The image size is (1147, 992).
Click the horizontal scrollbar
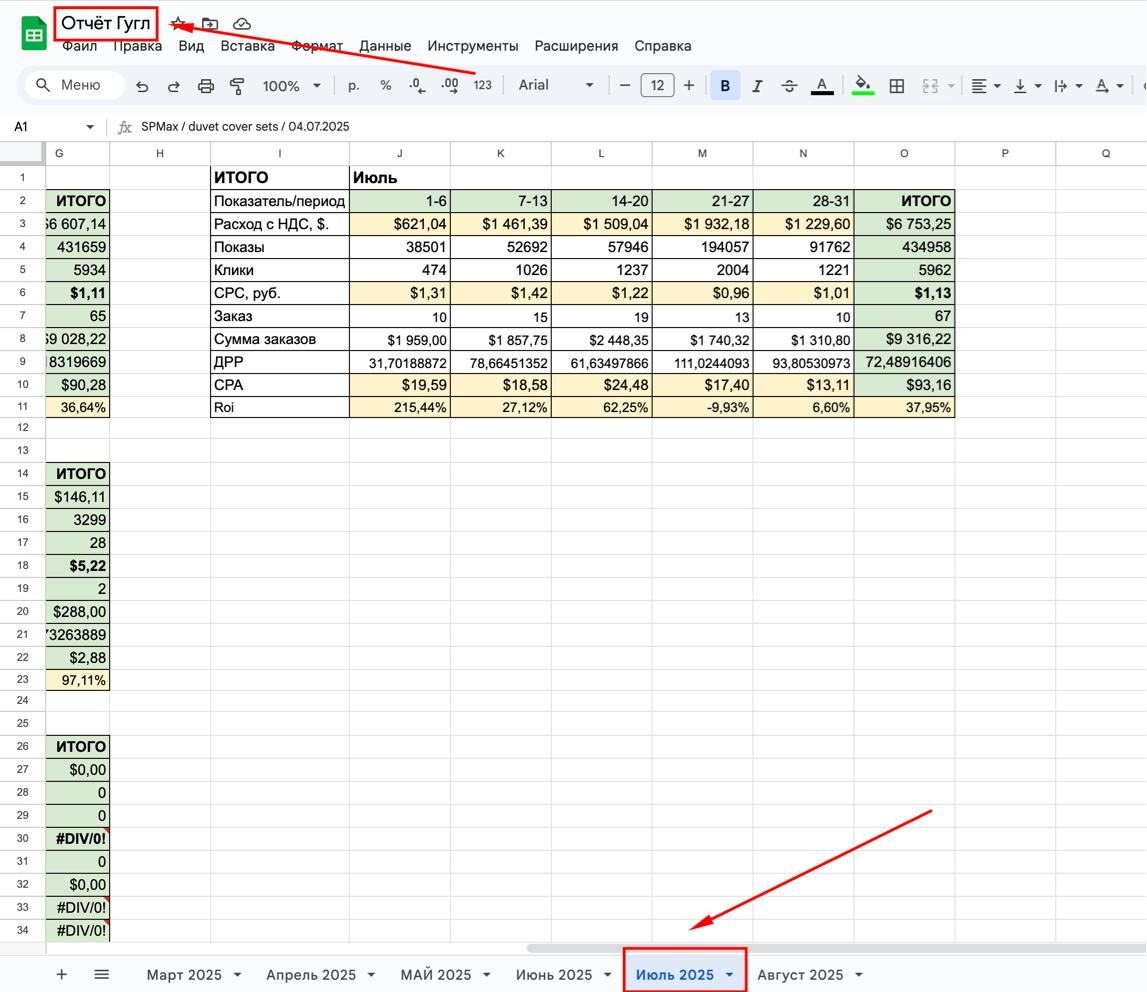tap(836, 948)
